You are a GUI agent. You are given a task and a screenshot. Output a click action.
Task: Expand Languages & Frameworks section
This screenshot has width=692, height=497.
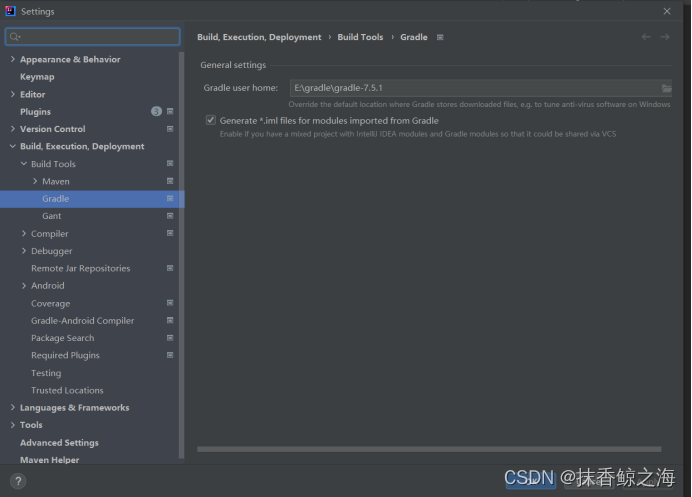click(12, 407)
